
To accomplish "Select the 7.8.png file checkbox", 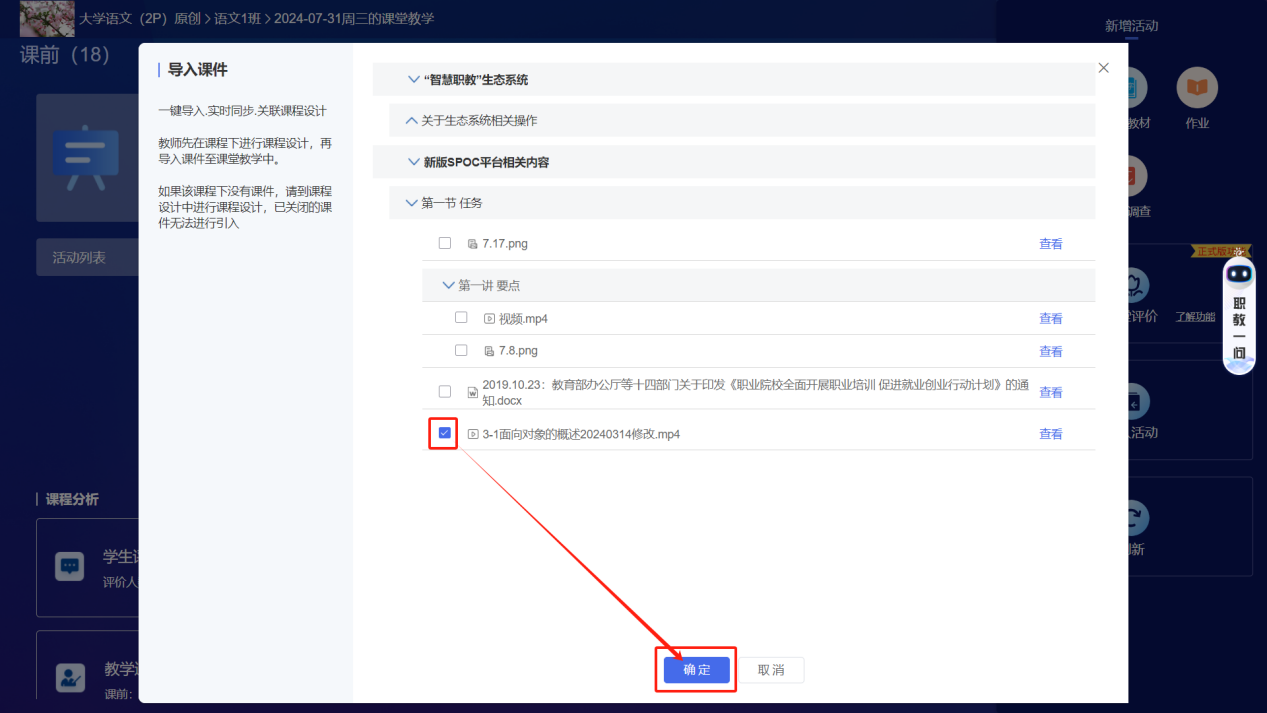I will coord(461,351).
